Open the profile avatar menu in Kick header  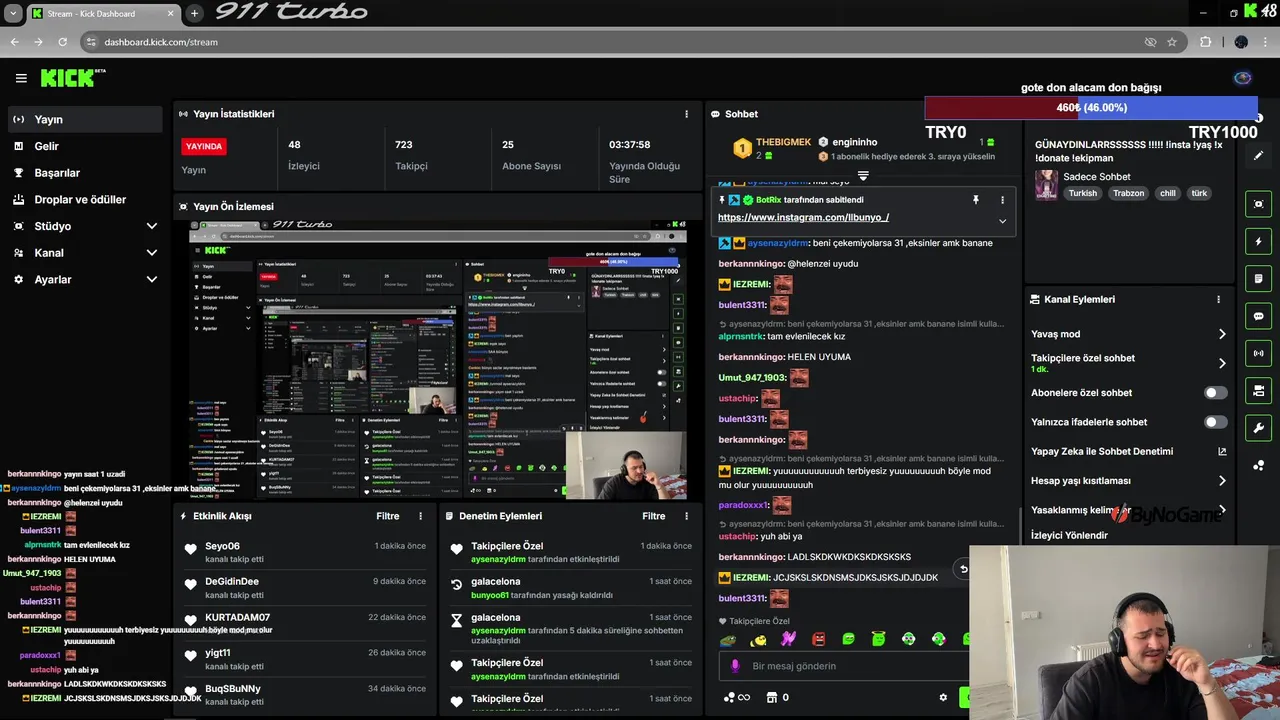(x=1242, y=78)
